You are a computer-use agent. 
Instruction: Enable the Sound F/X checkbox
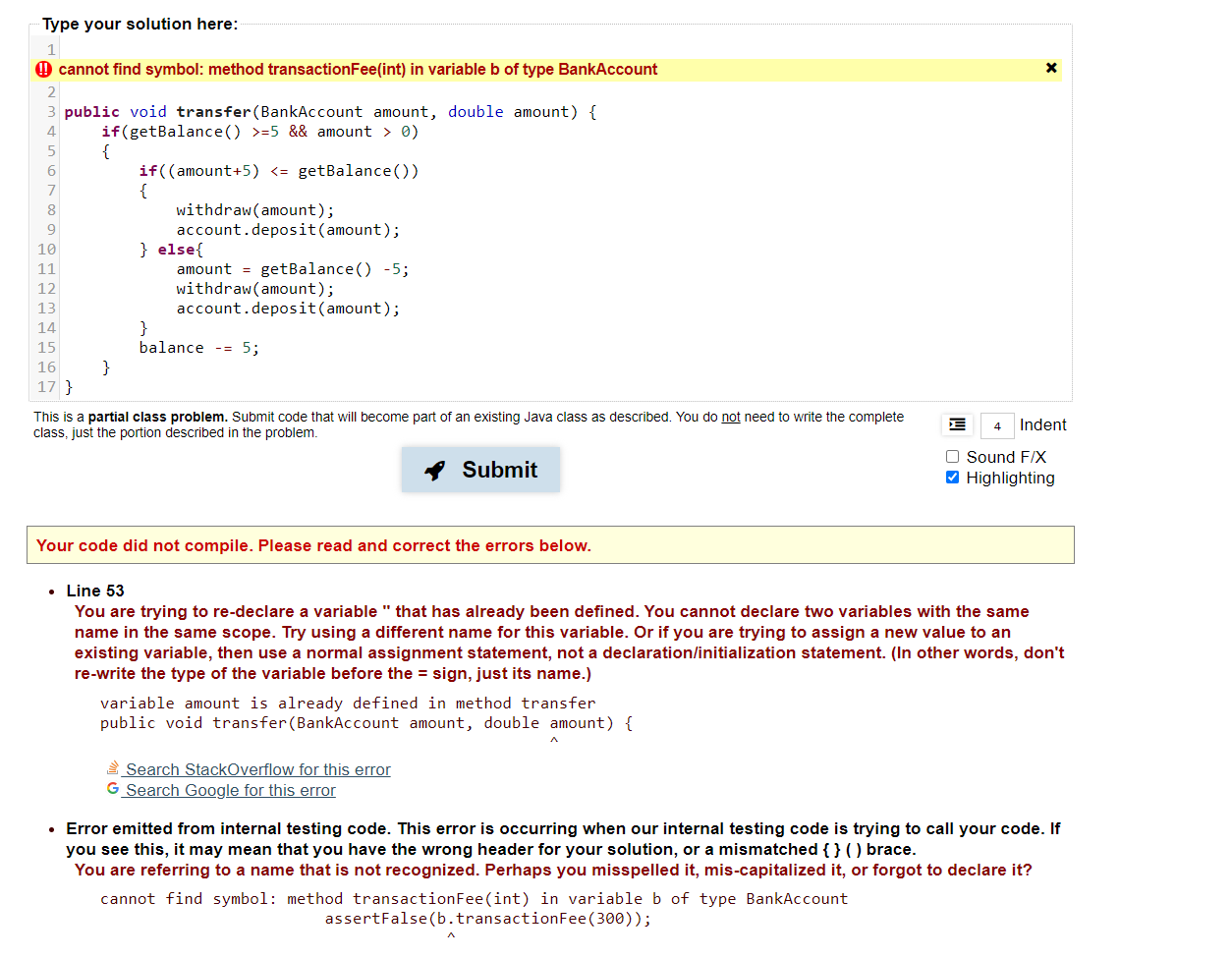click(x=952, y=456)
